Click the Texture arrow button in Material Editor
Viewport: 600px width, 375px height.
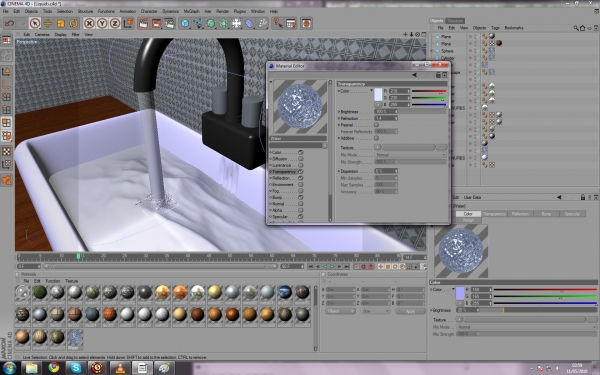coord(378,147)
